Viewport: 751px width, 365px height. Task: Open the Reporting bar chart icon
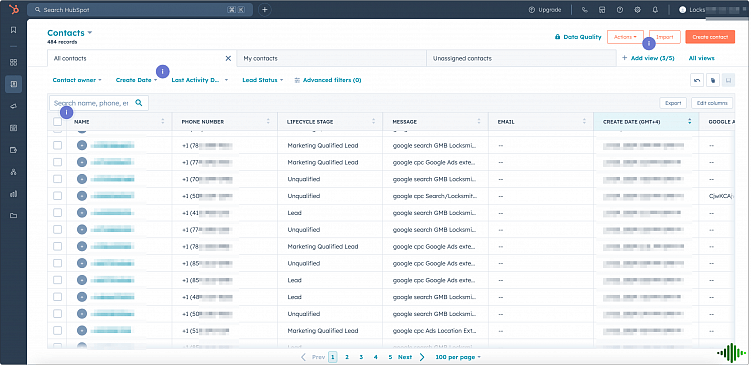point(13,194)
